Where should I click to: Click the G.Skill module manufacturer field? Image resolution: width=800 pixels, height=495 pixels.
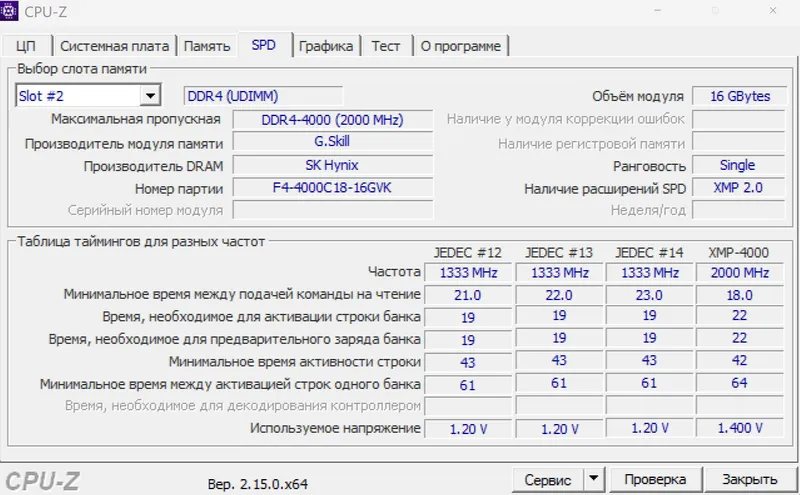(x=333, y=141)
